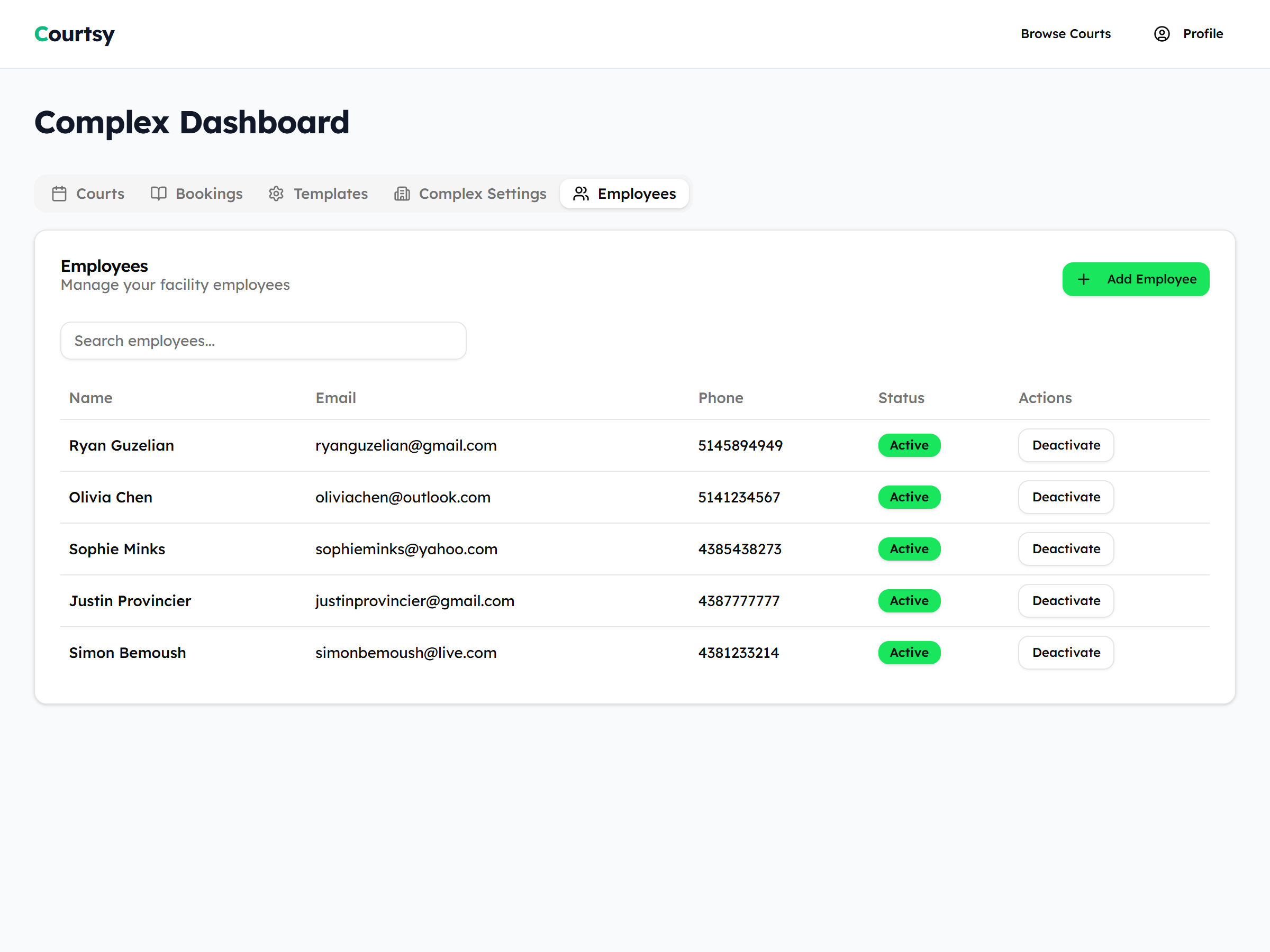Focus the Search employees field
The image size is (1270, 952).
[x=264, y=341]
